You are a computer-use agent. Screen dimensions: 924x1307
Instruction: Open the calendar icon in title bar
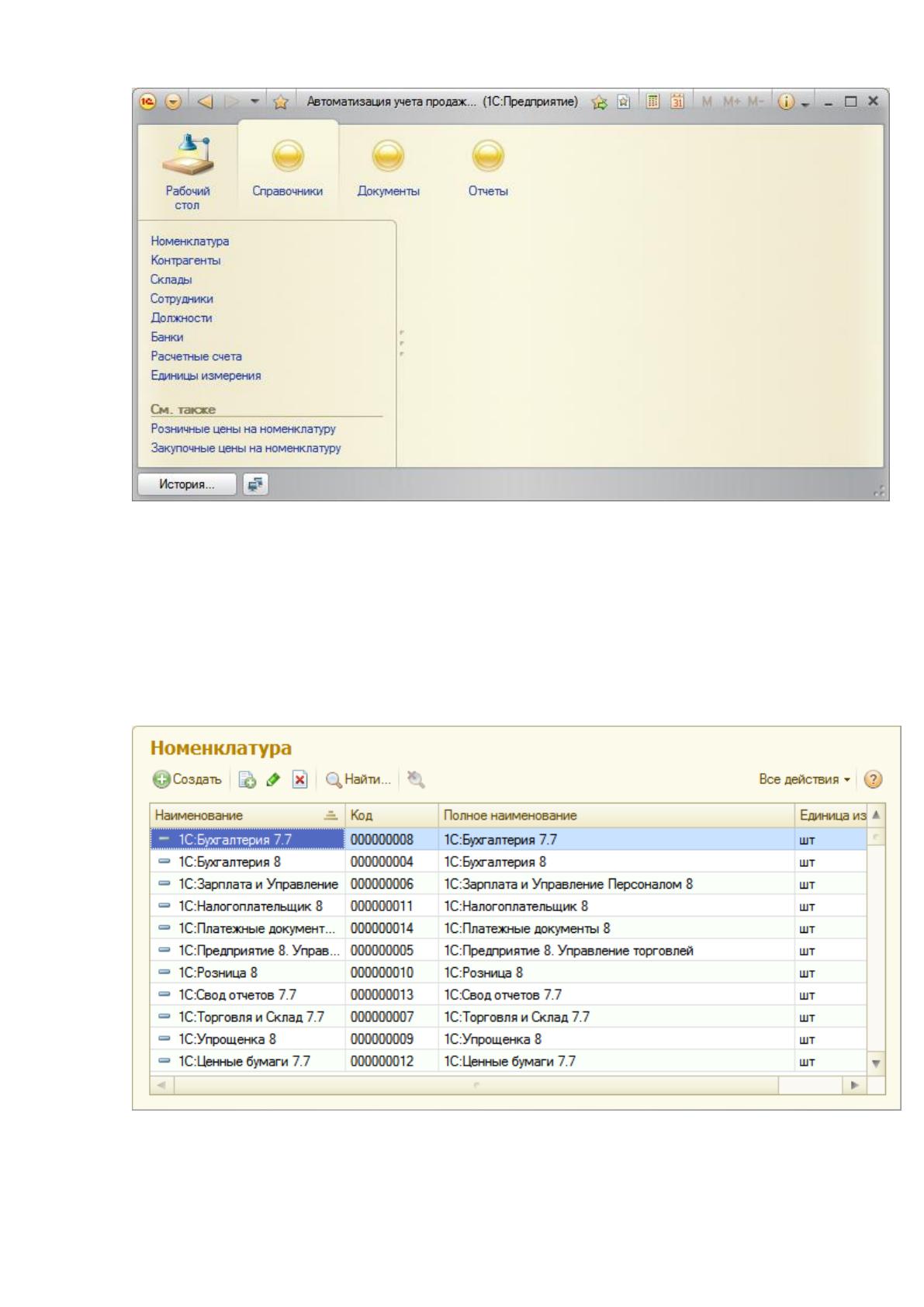coord(677,102)
